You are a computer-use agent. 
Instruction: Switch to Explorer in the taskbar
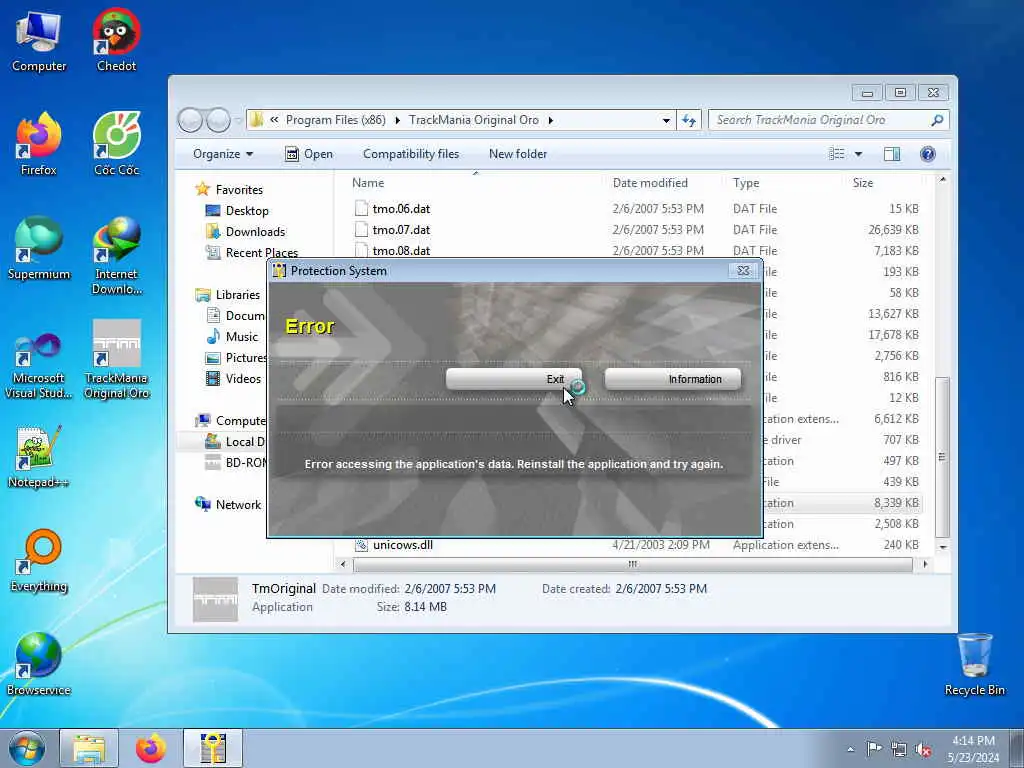[89, 748]
